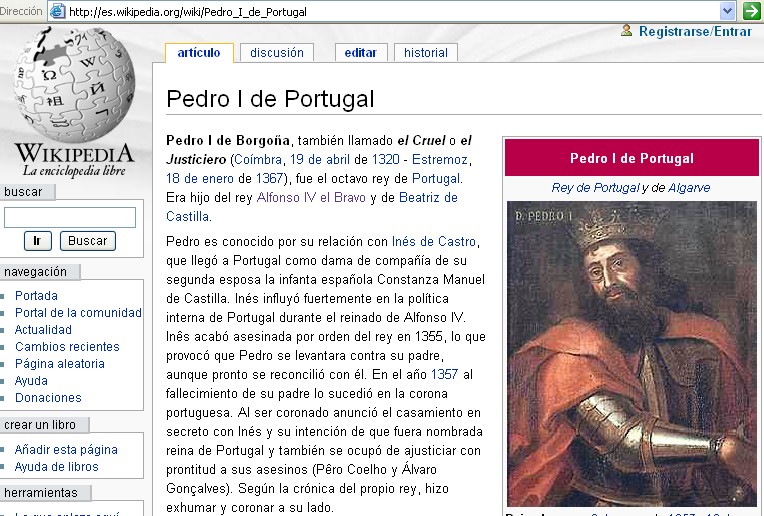
Task: Follow the Alfonso IV el Bravo link
Action: pos(311,197)
